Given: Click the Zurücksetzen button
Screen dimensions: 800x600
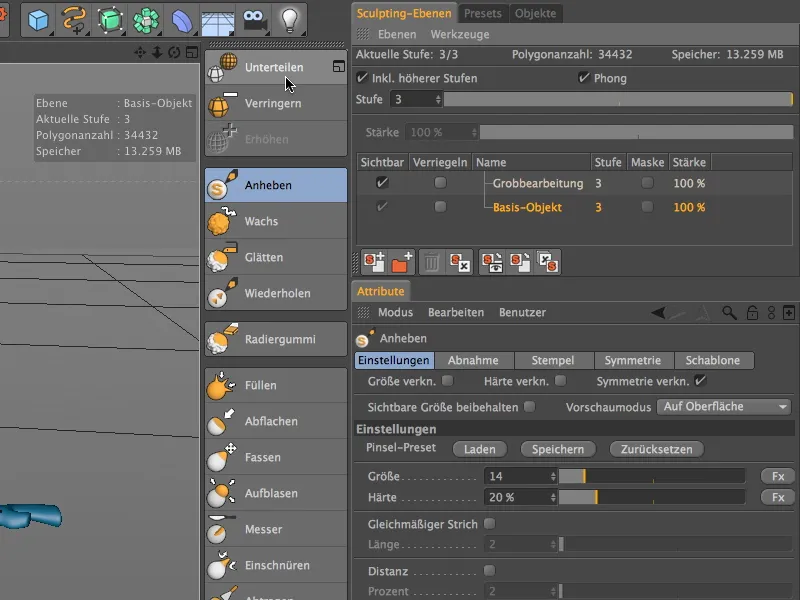Looking at the screenshot, I should pos(656,449).
